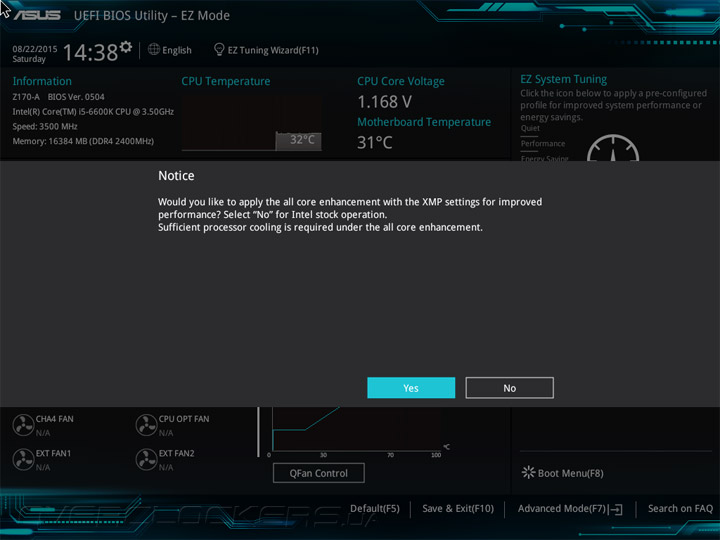
Task: Click the globe language icon
Action: (154, 49)
